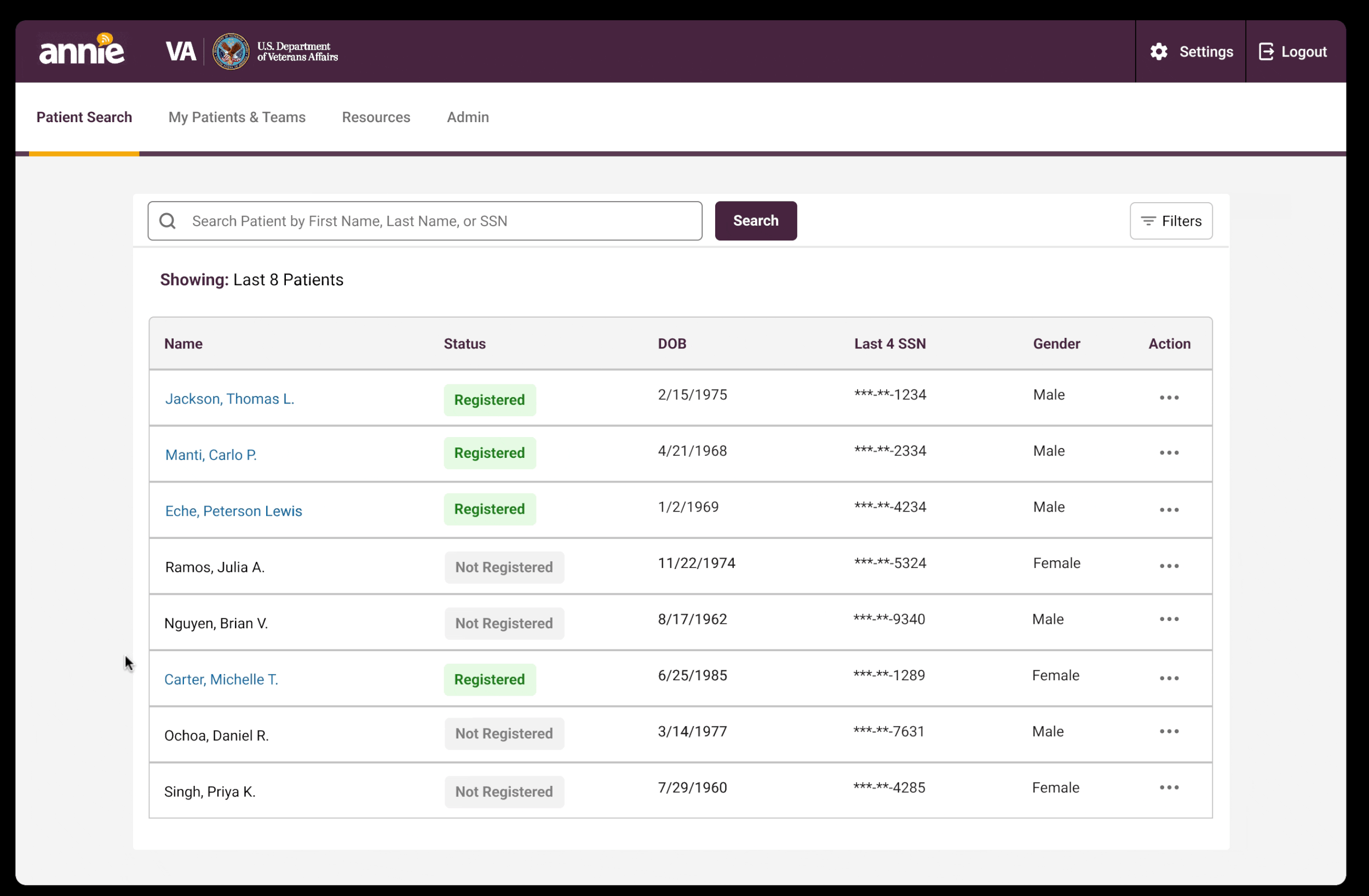
Task: Open action menu for Jackson, Thomas L.
Action: tap(1169, 398)
